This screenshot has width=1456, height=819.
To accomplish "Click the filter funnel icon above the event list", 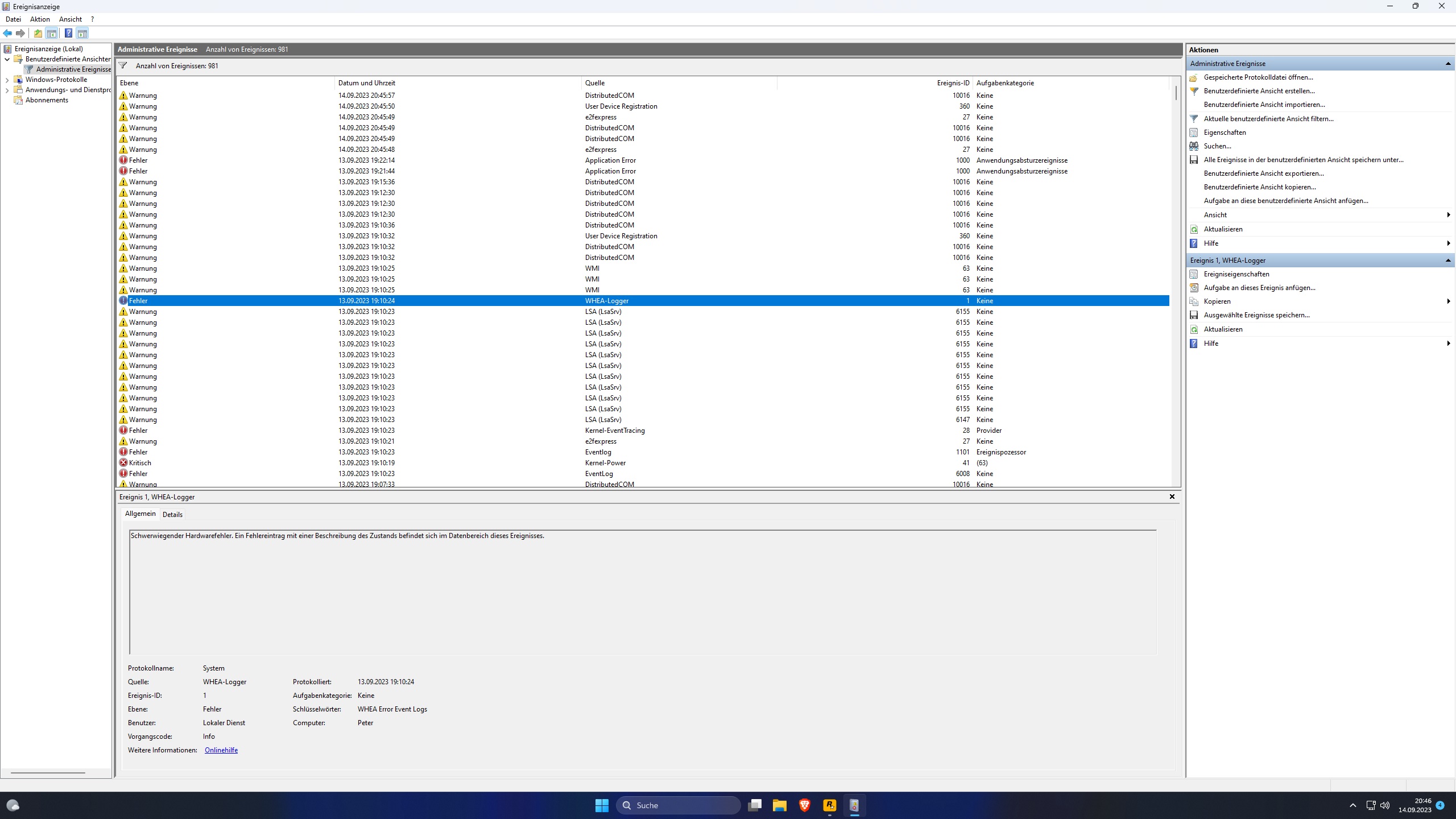I will (x=123, y=66).
